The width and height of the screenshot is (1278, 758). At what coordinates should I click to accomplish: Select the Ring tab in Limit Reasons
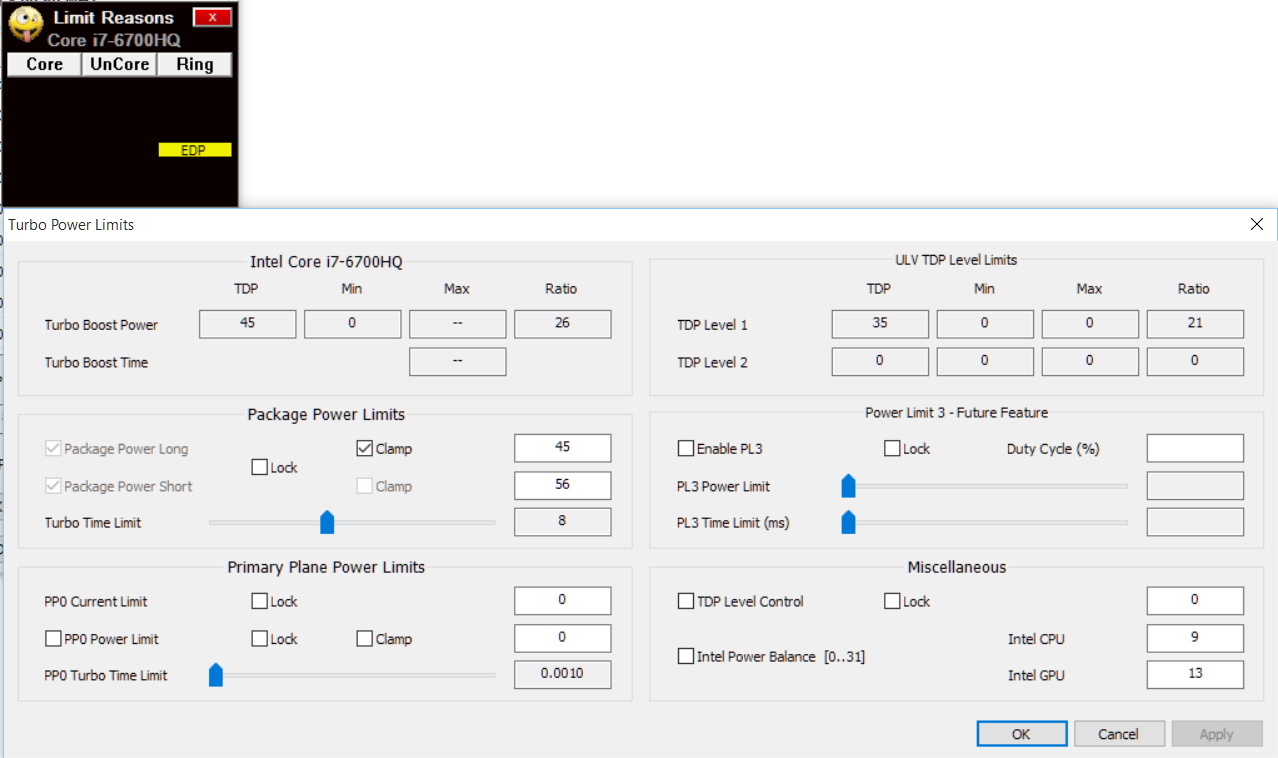pyautogui.click(x=195, y=64)
